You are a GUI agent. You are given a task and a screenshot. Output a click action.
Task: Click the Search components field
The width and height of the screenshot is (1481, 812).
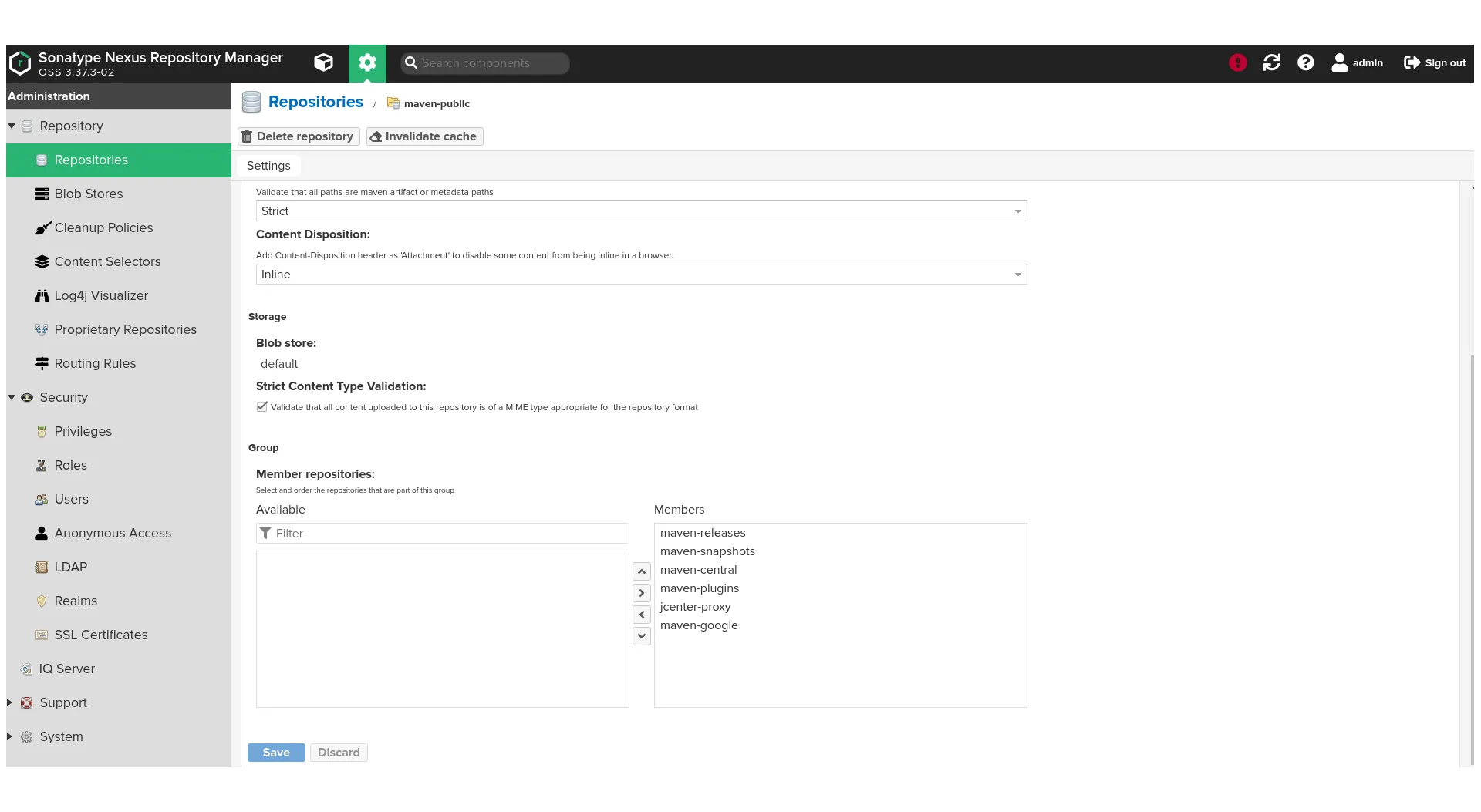(485, 63)
